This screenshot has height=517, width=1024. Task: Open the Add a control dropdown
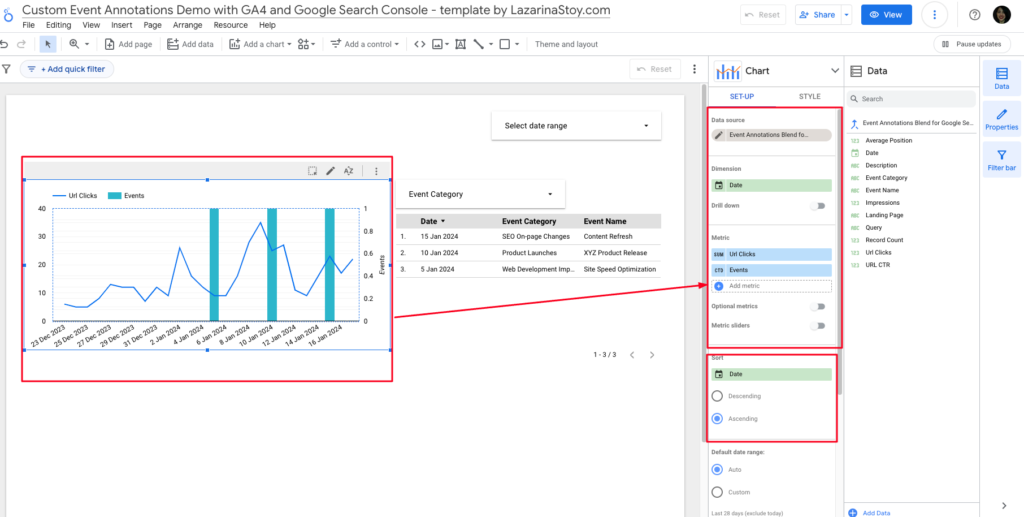[x=364, y=44]
